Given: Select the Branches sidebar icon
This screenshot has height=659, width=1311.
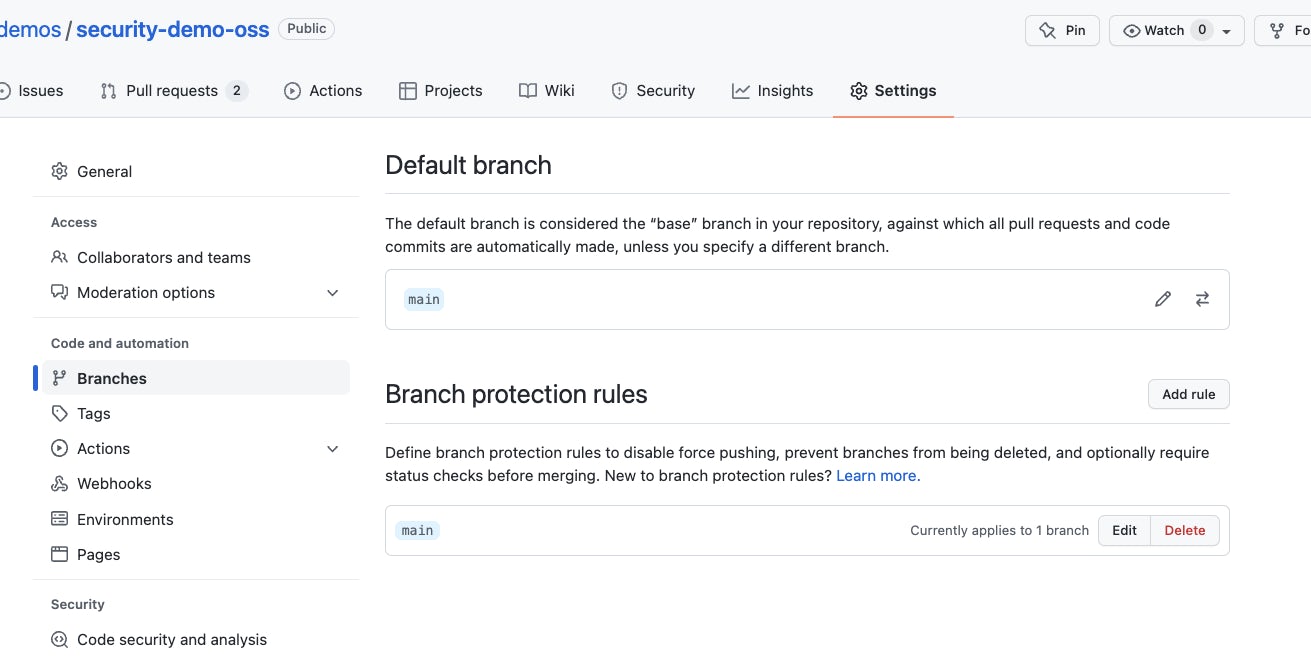Looking at the screenshot, I should coord(59,378).
